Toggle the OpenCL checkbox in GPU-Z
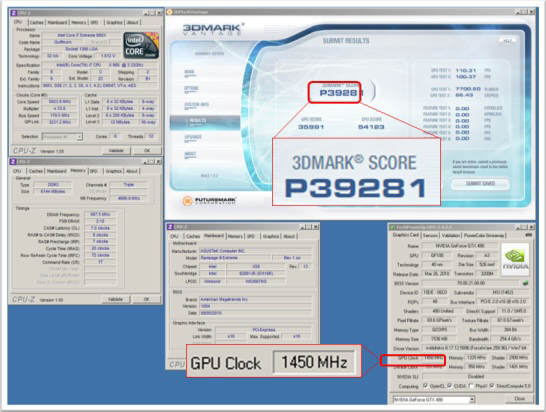546x412 pixels. coord(425,386)
